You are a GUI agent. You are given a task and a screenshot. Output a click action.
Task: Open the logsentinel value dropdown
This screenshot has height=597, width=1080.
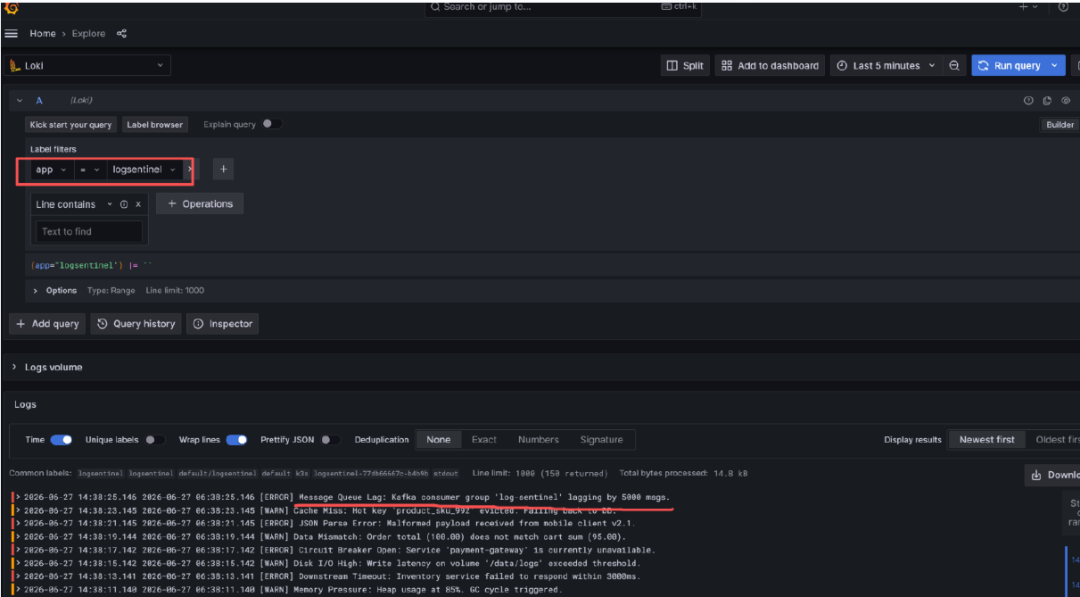tap(145, 169)
